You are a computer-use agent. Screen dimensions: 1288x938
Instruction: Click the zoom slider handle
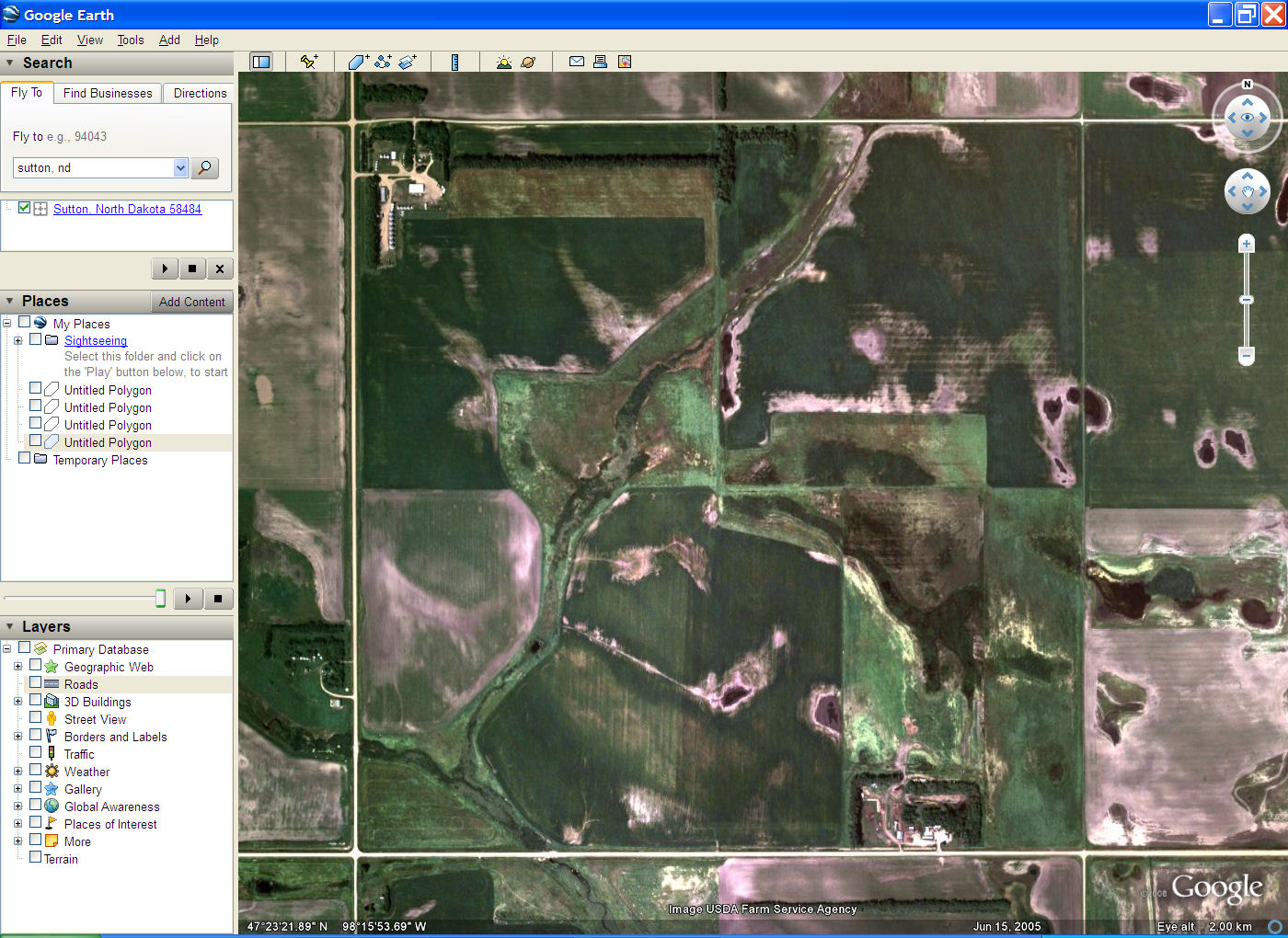tap(1247, 300)
